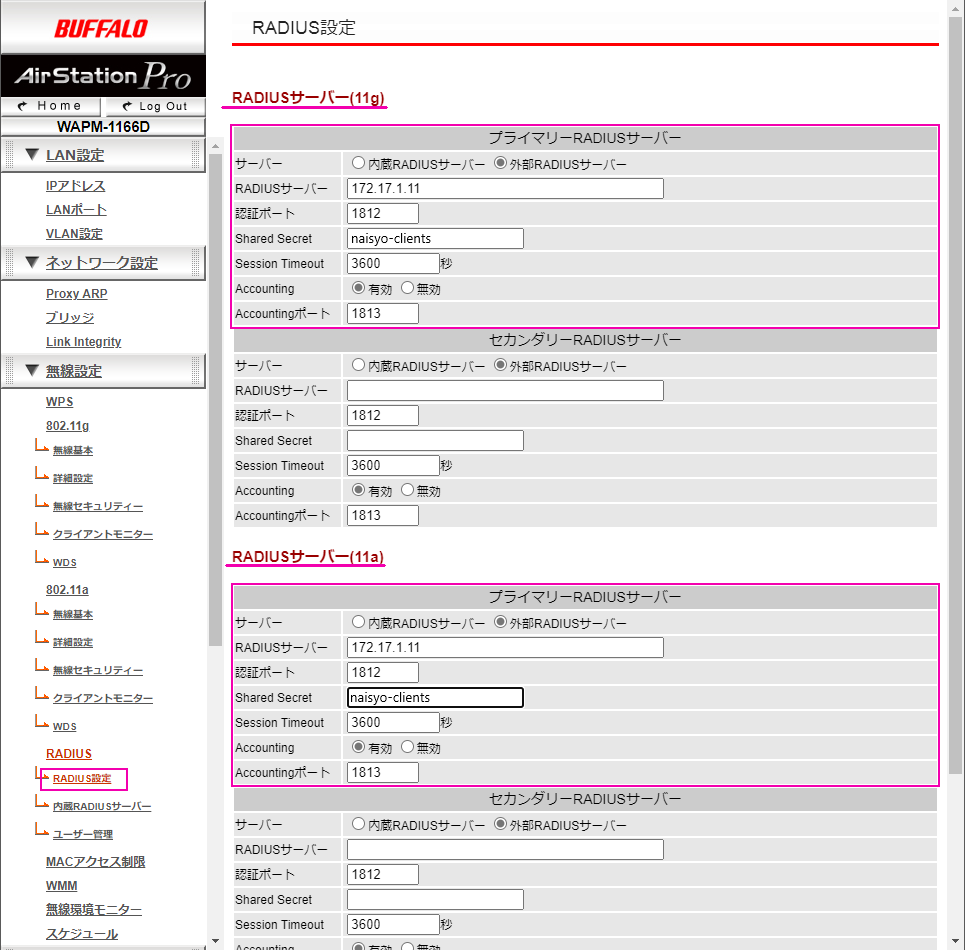Click 11a primary Shared Secret field
The image size is (965, 950).
click(435, 698)
